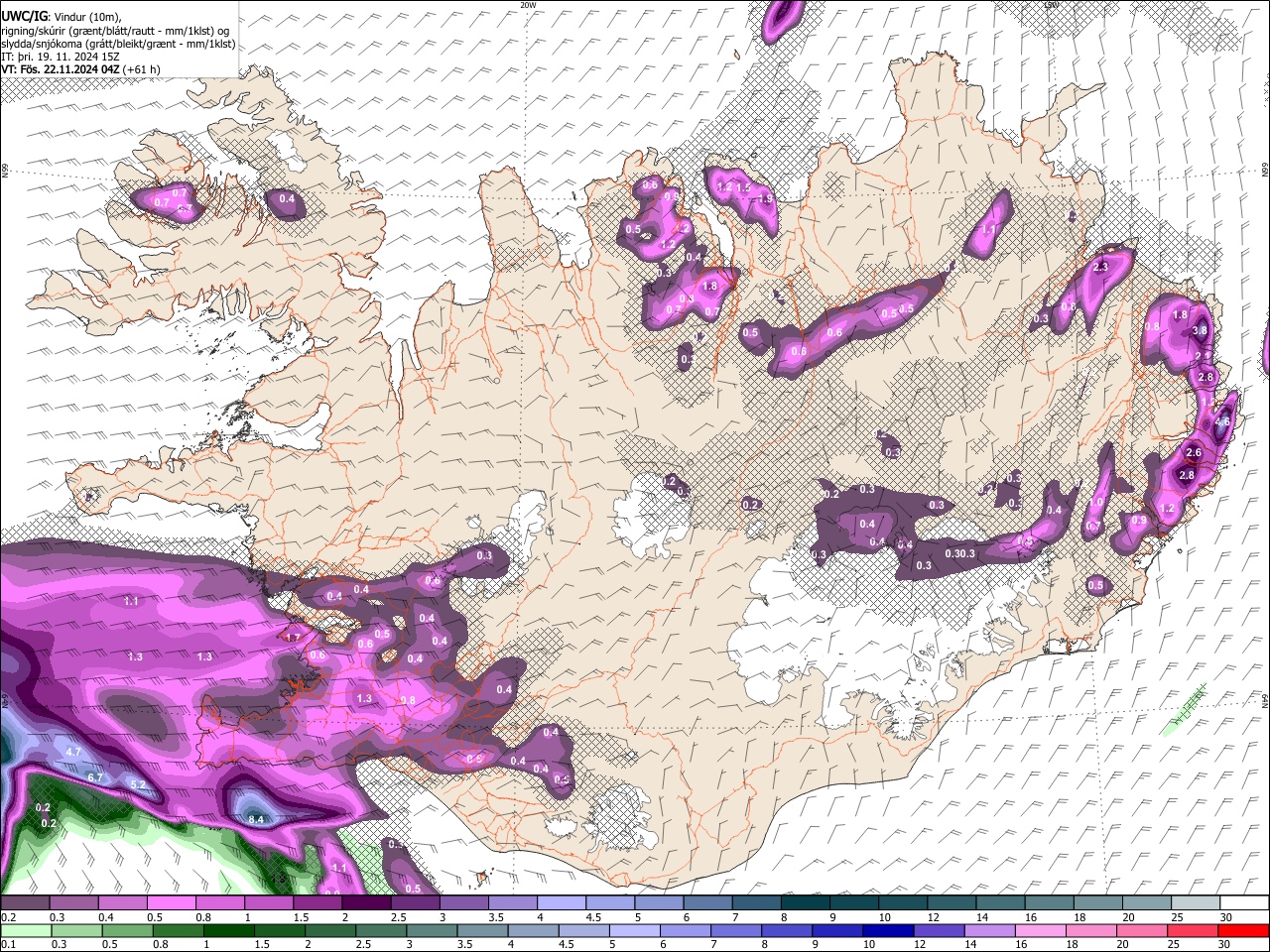The height and width of the screenshot is (952, 1270).
Task: Click the '20W' longitude label at top
Action: [x=528, y=5]
